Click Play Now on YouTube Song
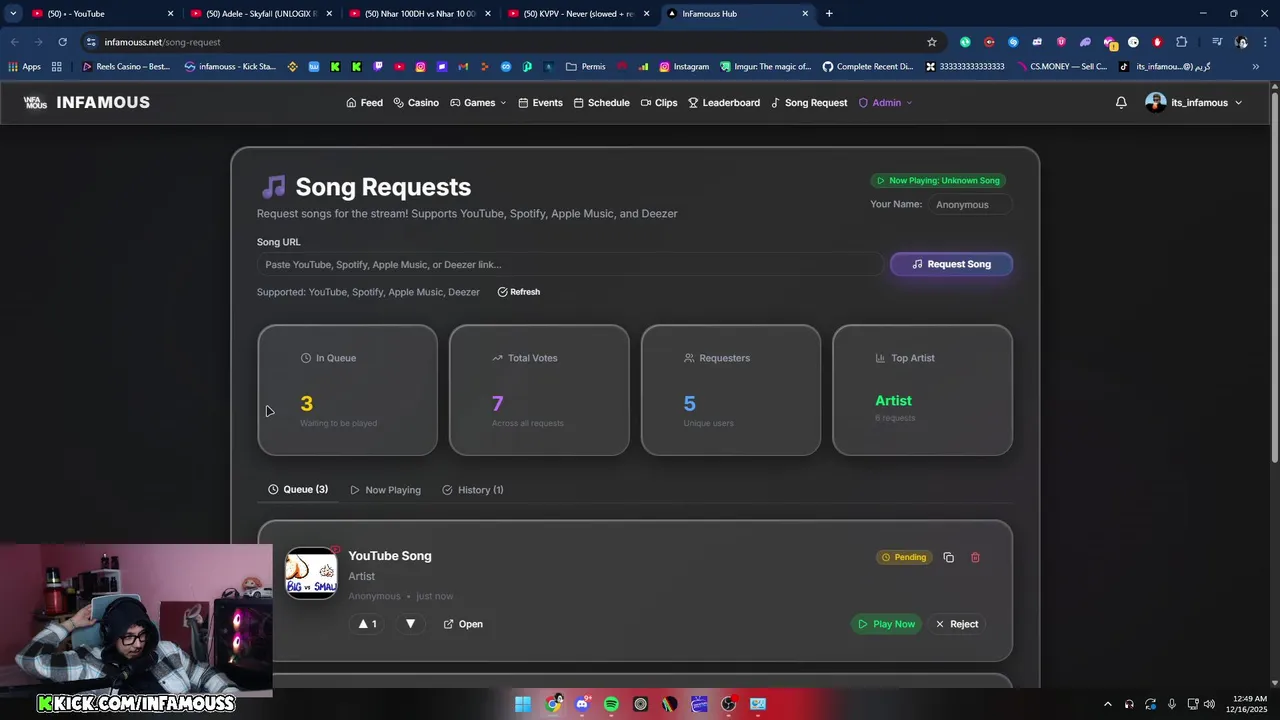The image size is (1280, 720). pyautogui.click(x=886, y=624)
